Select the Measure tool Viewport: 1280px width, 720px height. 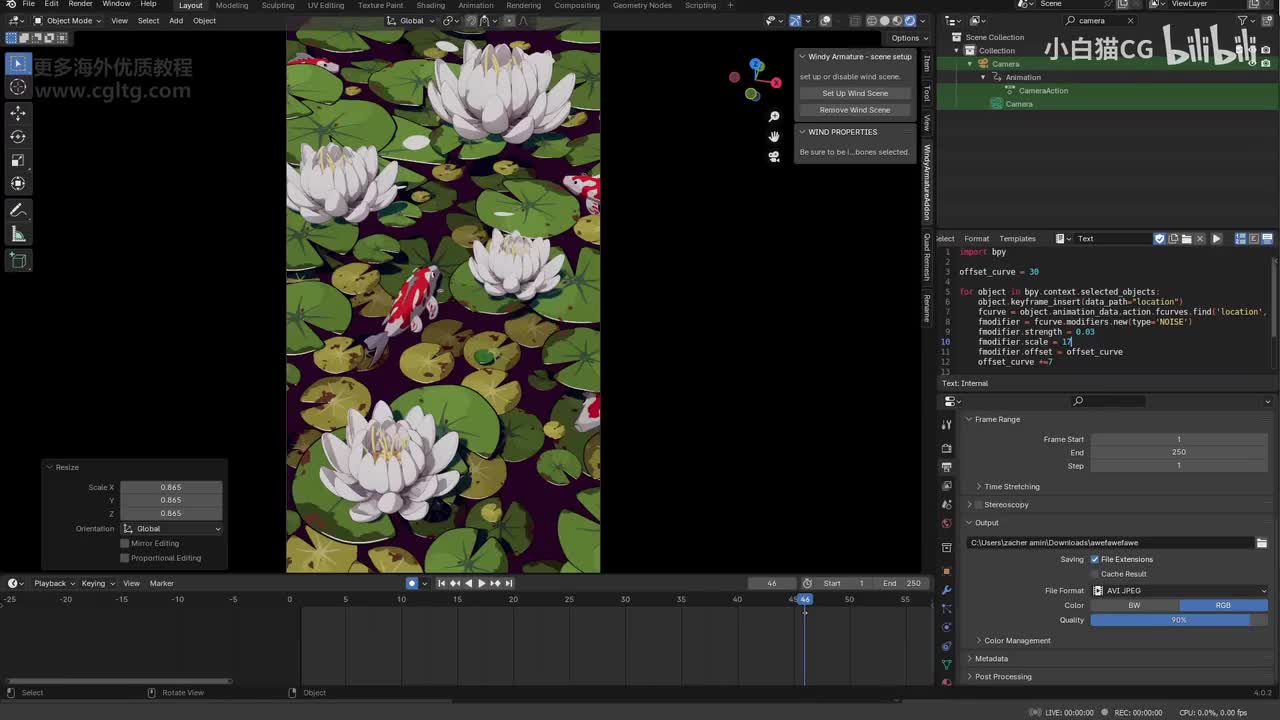click(18, 234)
